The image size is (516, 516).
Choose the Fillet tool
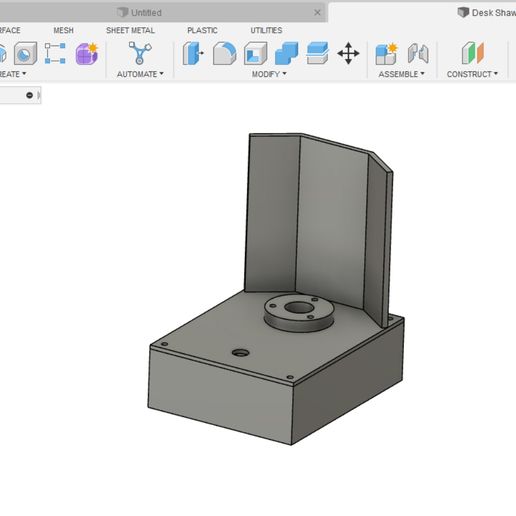point(224,53)
